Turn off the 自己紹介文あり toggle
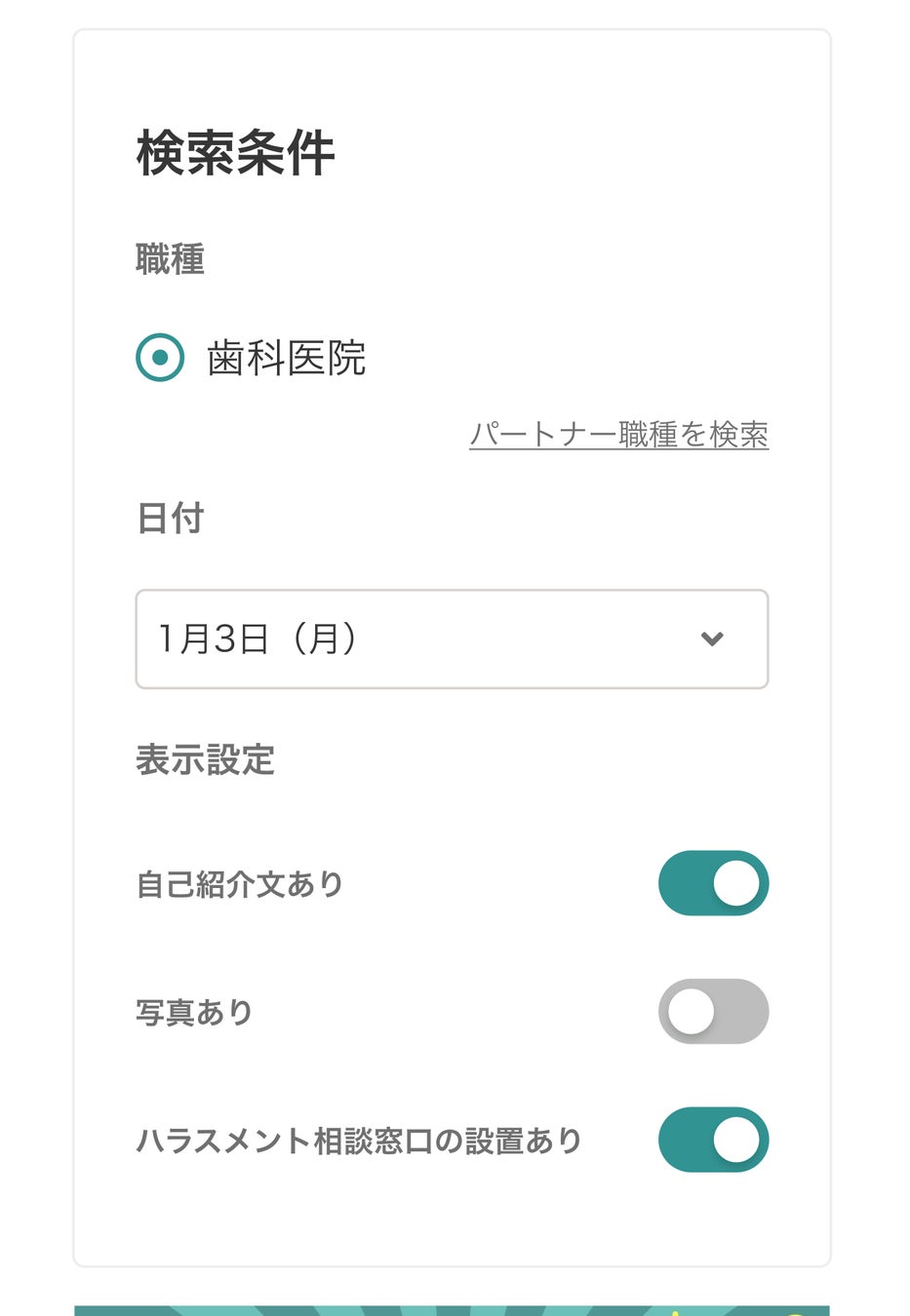Viewport: 910px width, 1316px height. (713, 883)
